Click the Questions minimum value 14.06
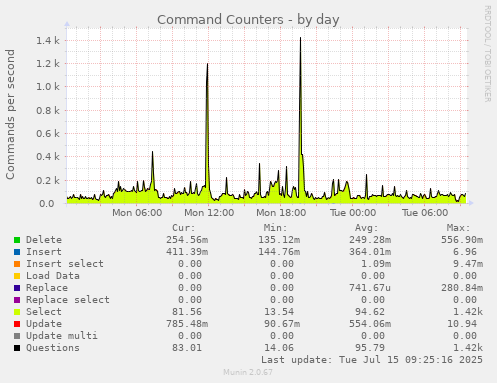The image size is (497, 383). click(x=279, y=348)
